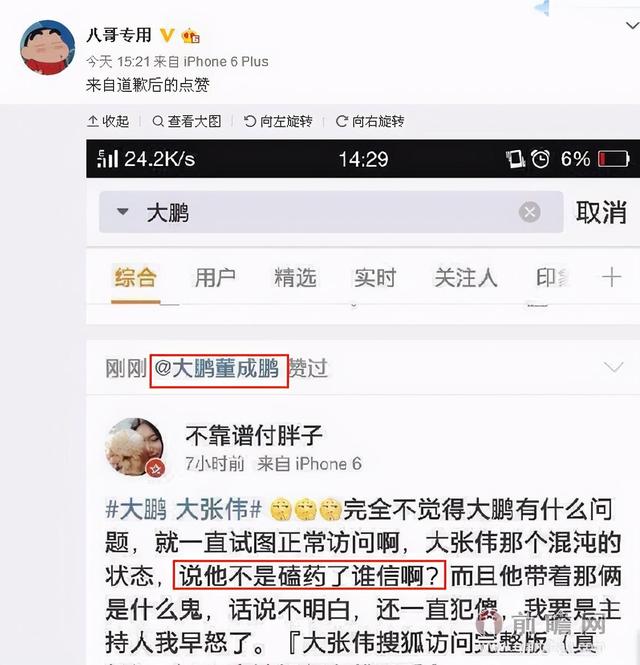This screenshot has width=640, height=665.
Task: Click the crown membership icon
Action: (x=190, y=36)
